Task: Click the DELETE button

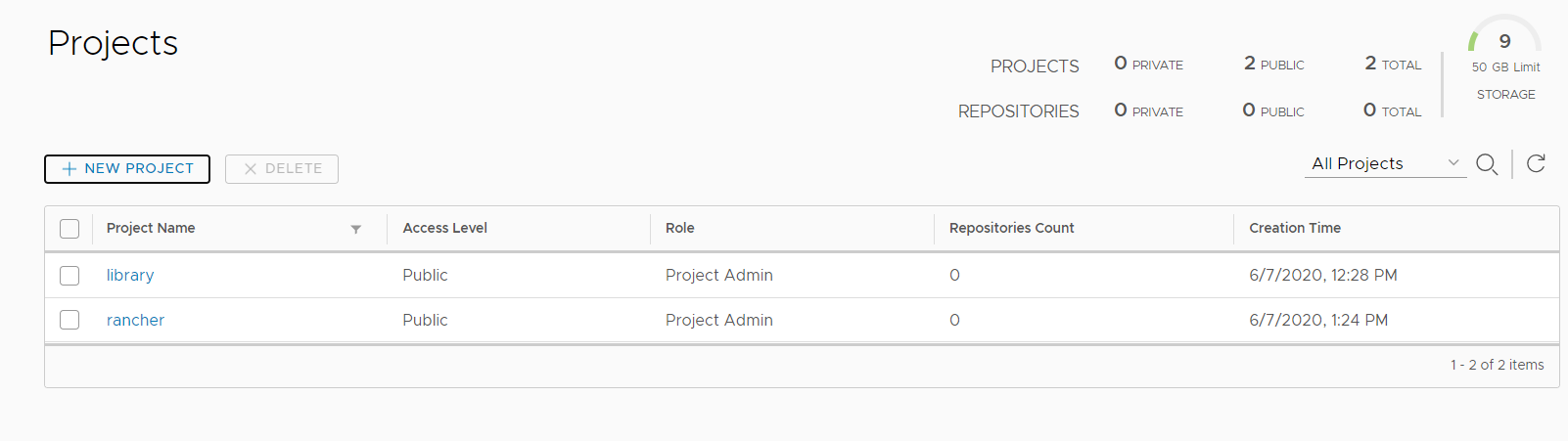Action: [x=282, y=169]
